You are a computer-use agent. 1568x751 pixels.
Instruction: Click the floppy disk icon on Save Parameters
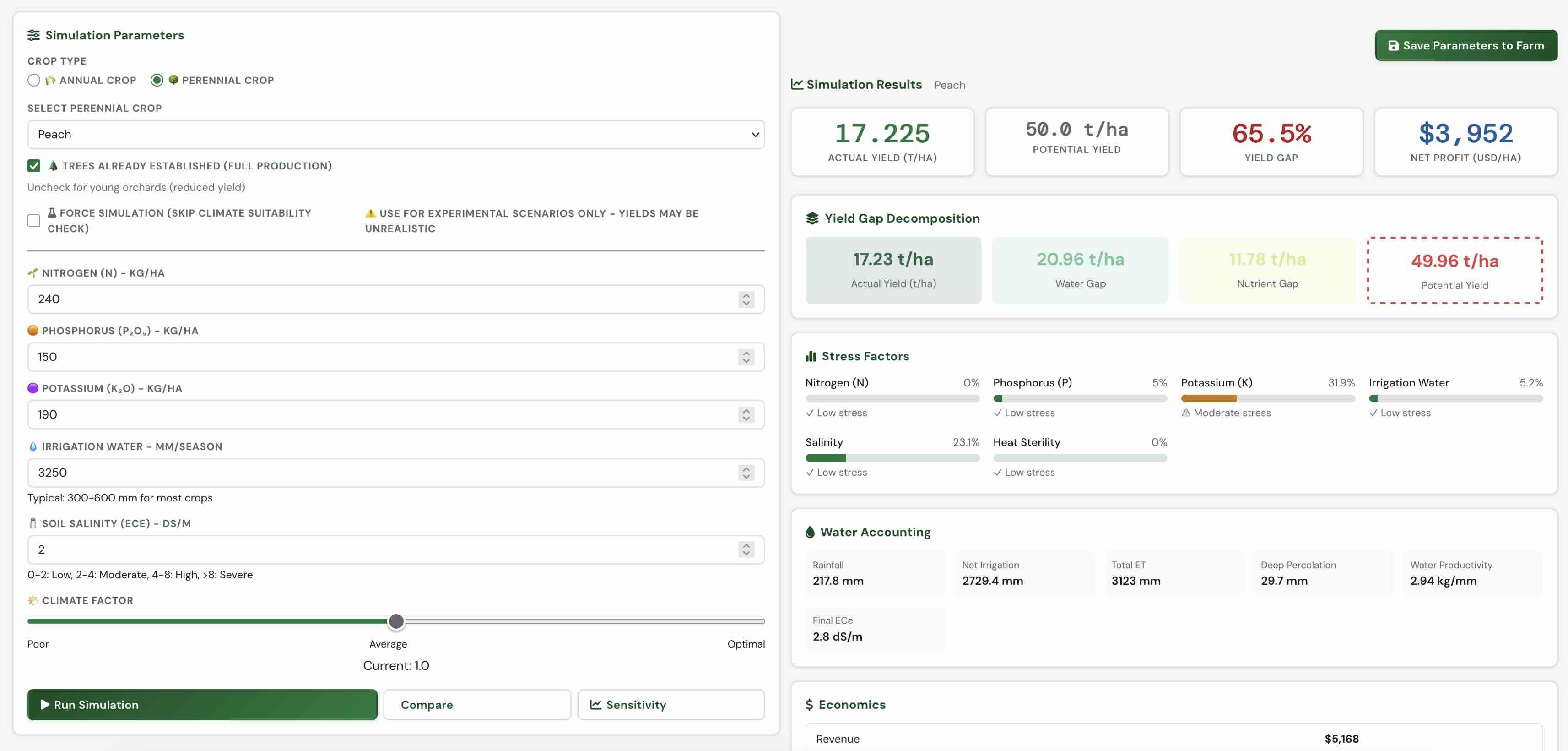point(1393,46)
